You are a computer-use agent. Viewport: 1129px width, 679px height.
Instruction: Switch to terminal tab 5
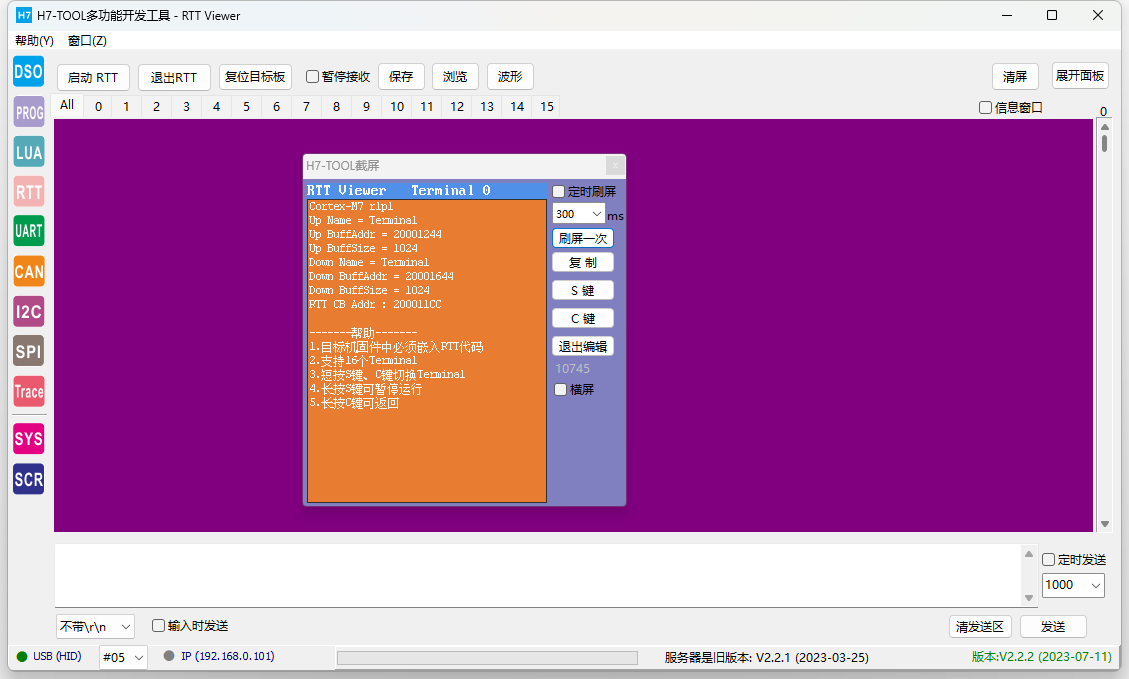click(246, 107)
